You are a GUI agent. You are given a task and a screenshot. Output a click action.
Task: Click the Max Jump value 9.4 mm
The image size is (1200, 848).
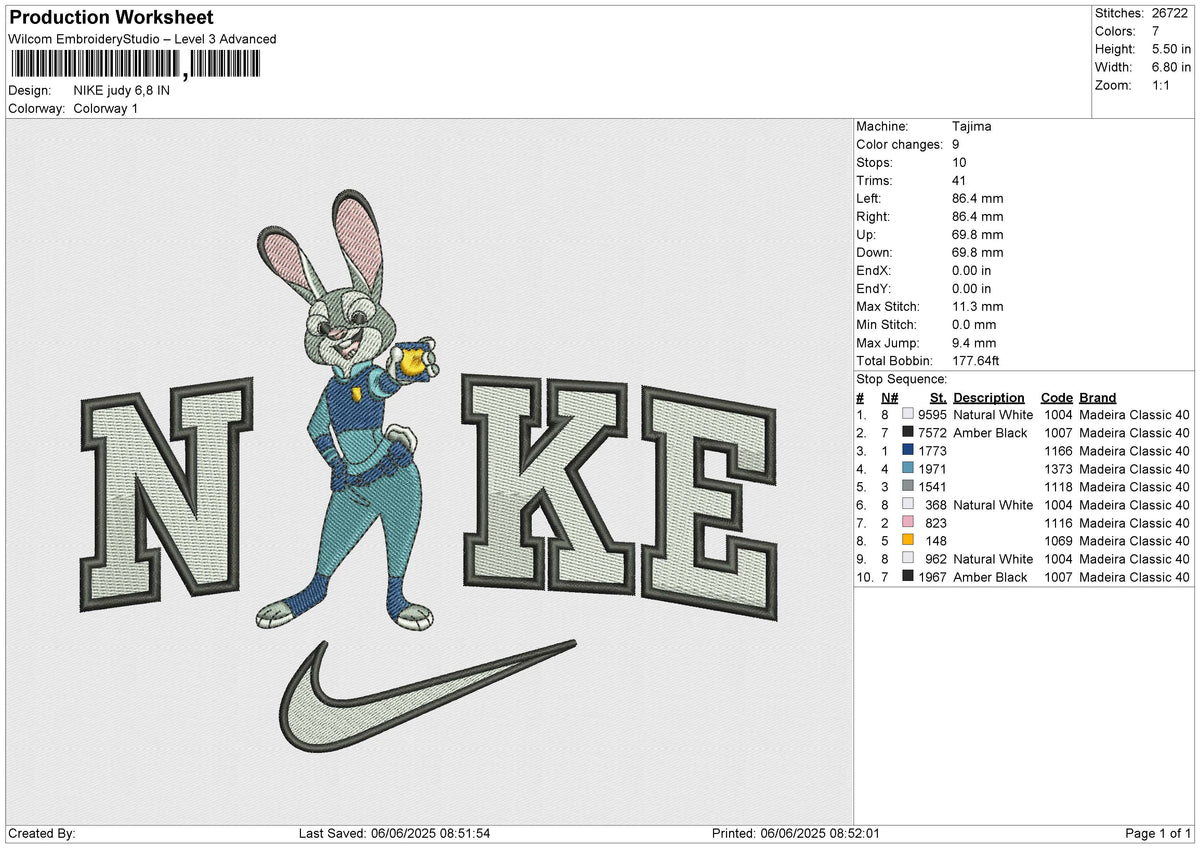(974, 343)
